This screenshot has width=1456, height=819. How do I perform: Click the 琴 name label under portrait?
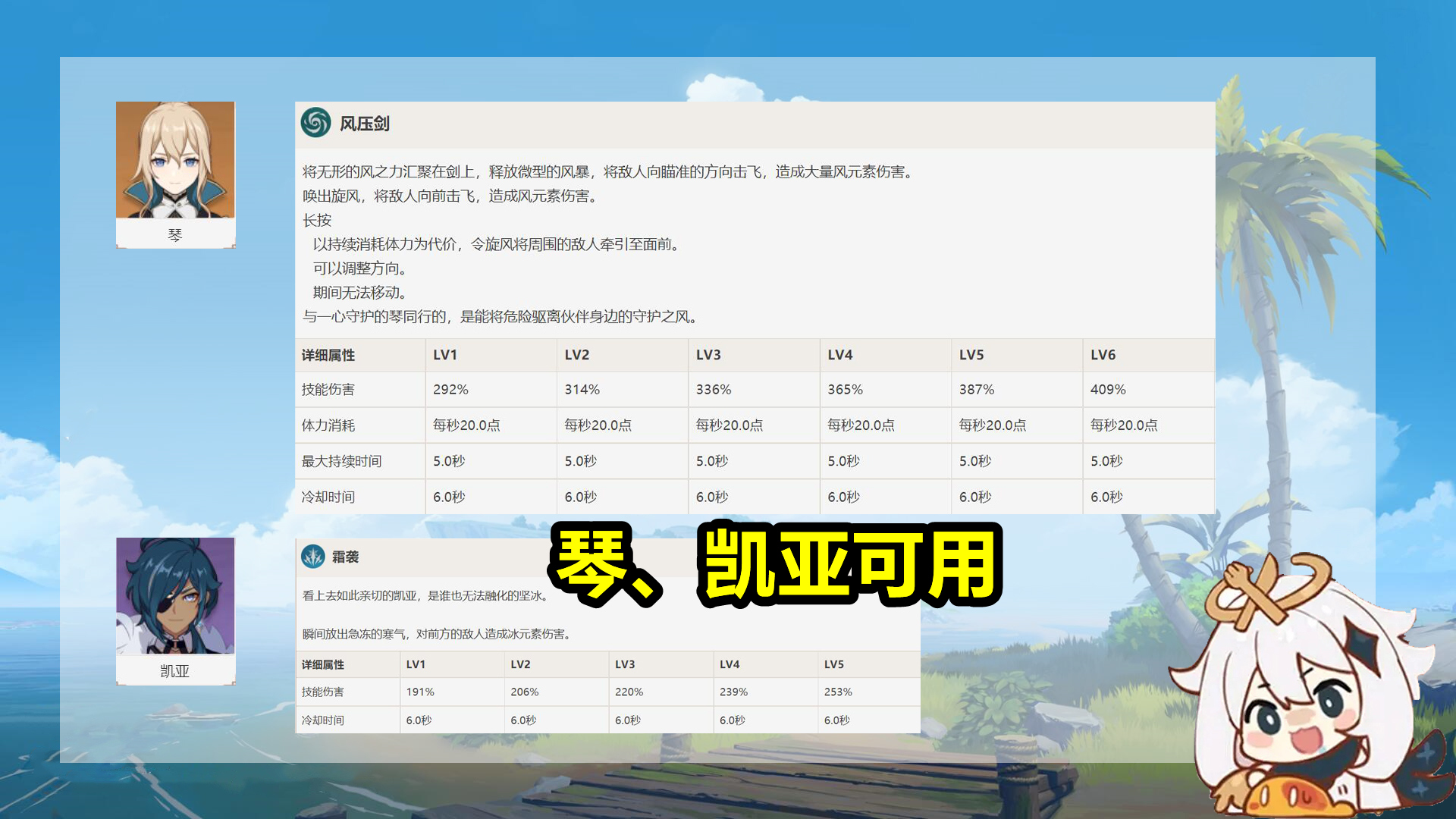[x=175, y=234]
